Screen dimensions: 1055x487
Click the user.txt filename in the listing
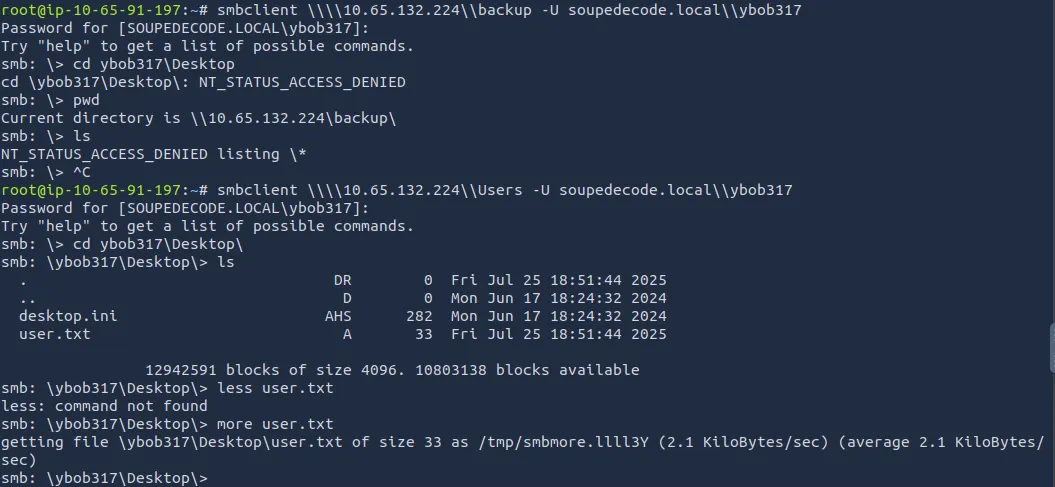tap(54, 334)
